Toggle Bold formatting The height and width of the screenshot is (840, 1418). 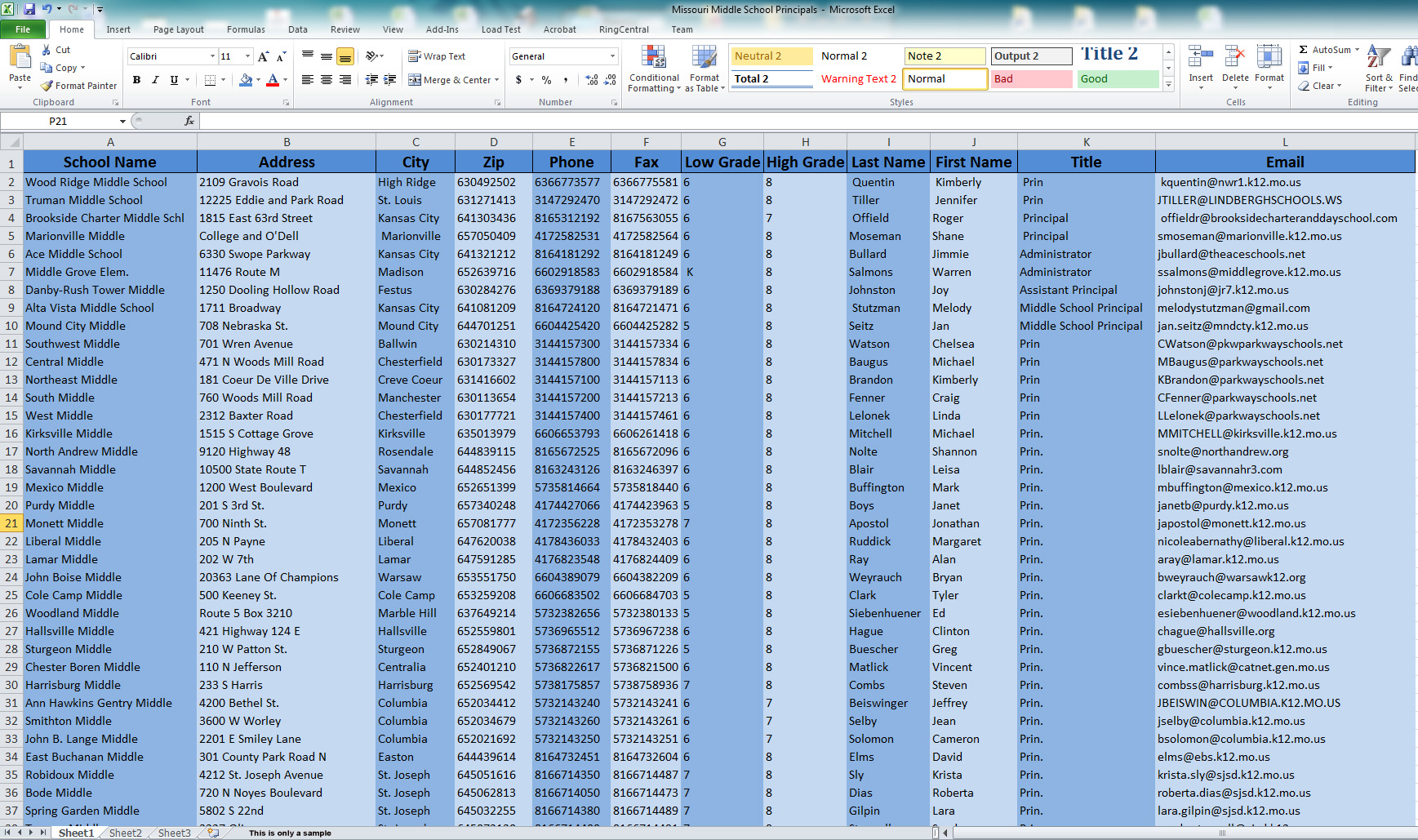(136, 80)
